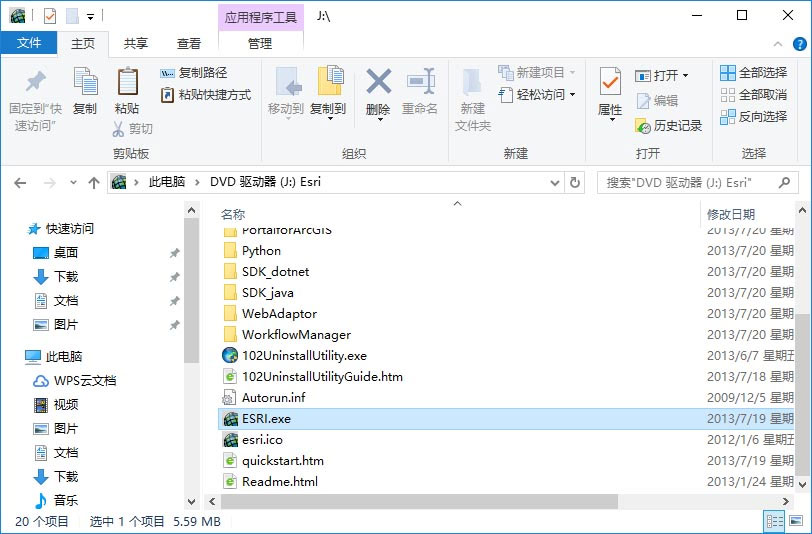
Task: Go back with the left arrow
Action: 20,183
